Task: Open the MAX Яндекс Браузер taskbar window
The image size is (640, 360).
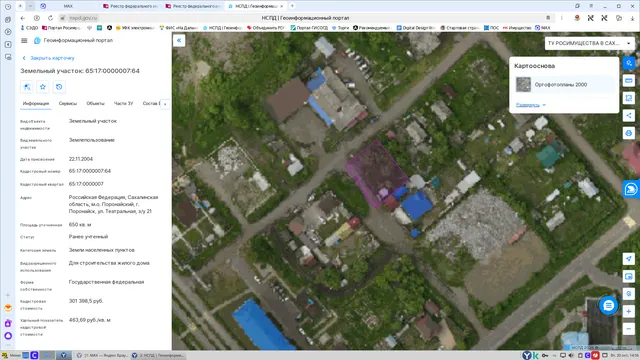Action: click(x=102, y=356)
